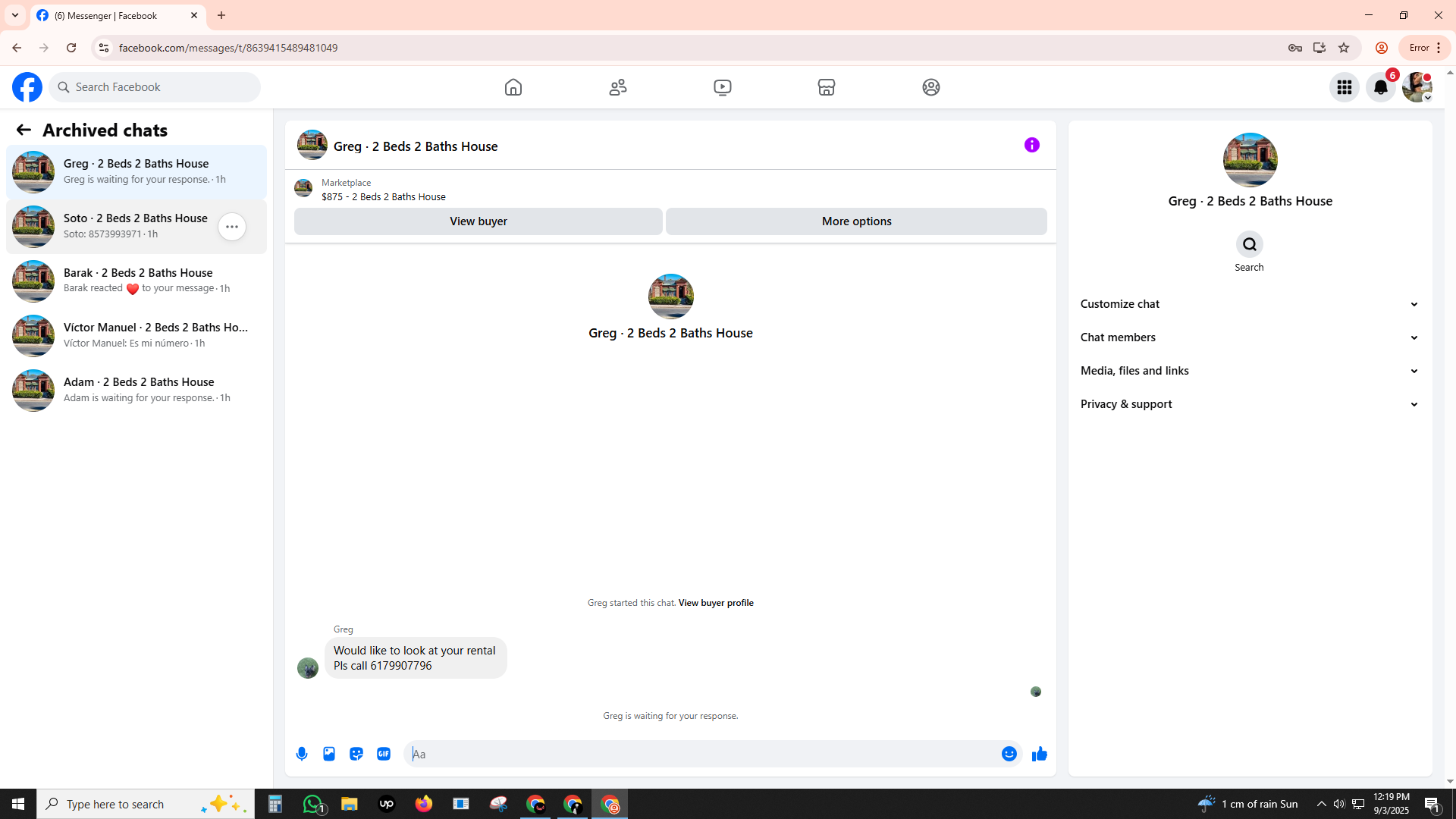Expand Chat members section
Screen dimensions: 1456x819
pyautogui.click(x=1249, y=337)
